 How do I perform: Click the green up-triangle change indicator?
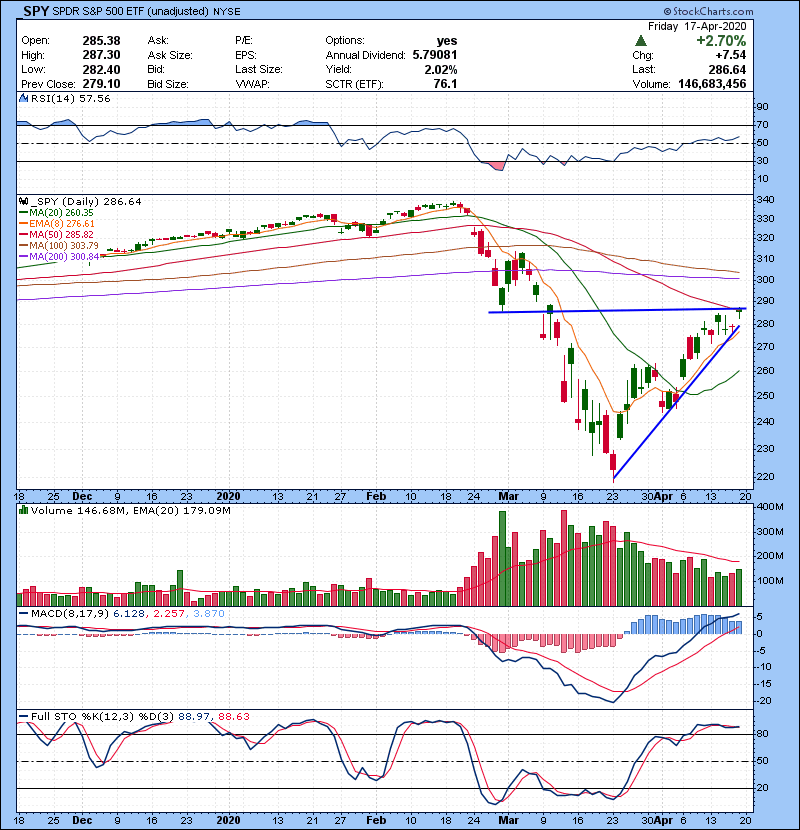click(x=641, y=41)
